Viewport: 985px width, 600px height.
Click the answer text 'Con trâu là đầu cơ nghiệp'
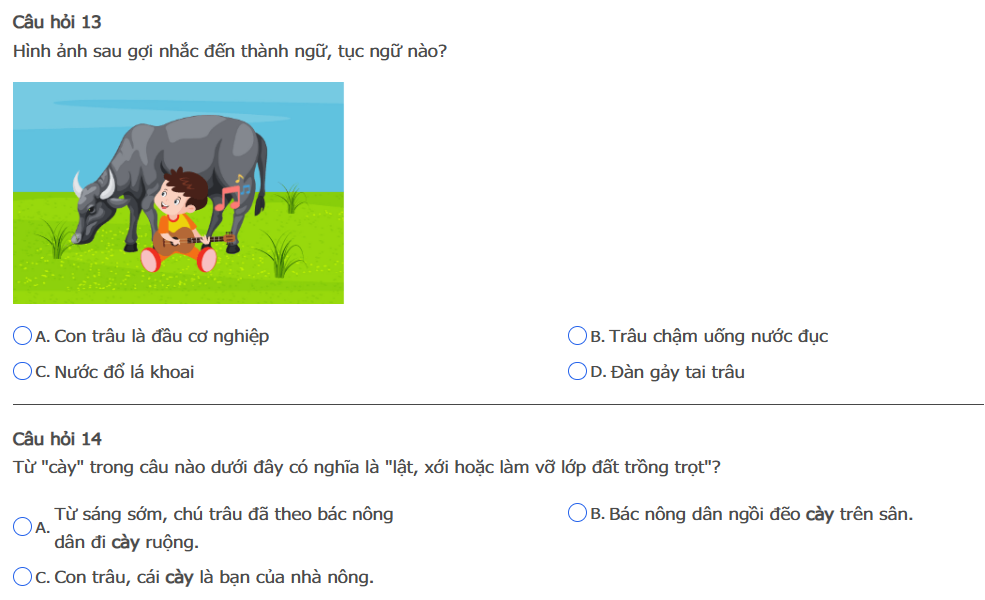tap(161, 337)
